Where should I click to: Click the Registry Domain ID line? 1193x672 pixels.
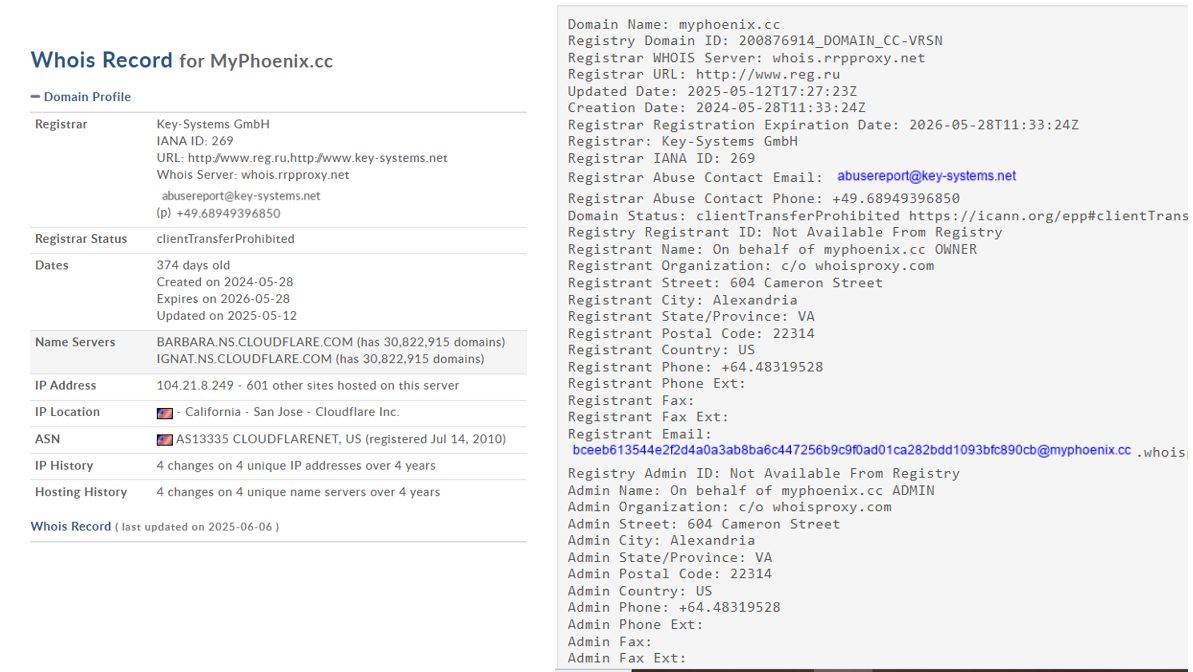pyautogui.click(x=755, y=41)
